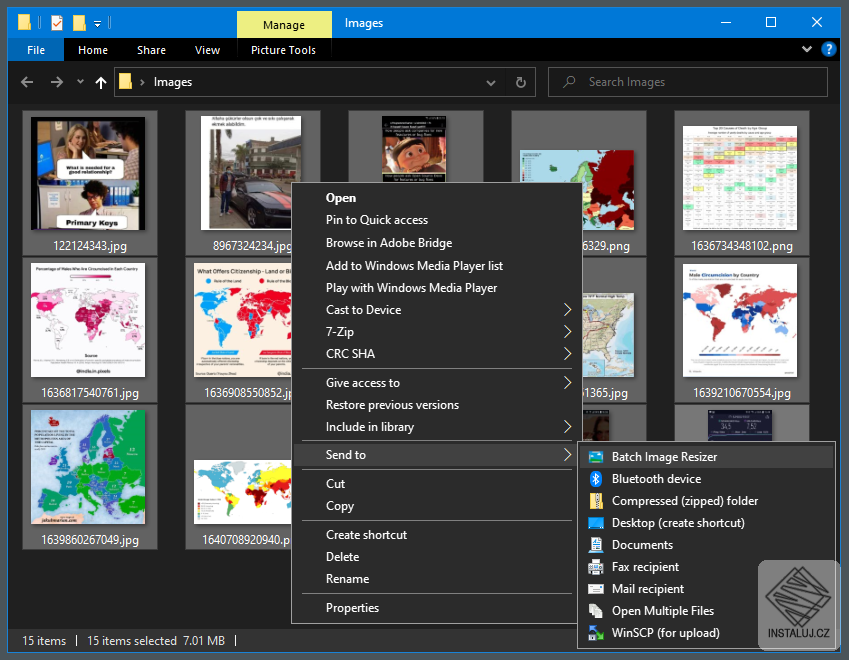
Task: Refresh the Images folder view
Action: click(520, 82)
